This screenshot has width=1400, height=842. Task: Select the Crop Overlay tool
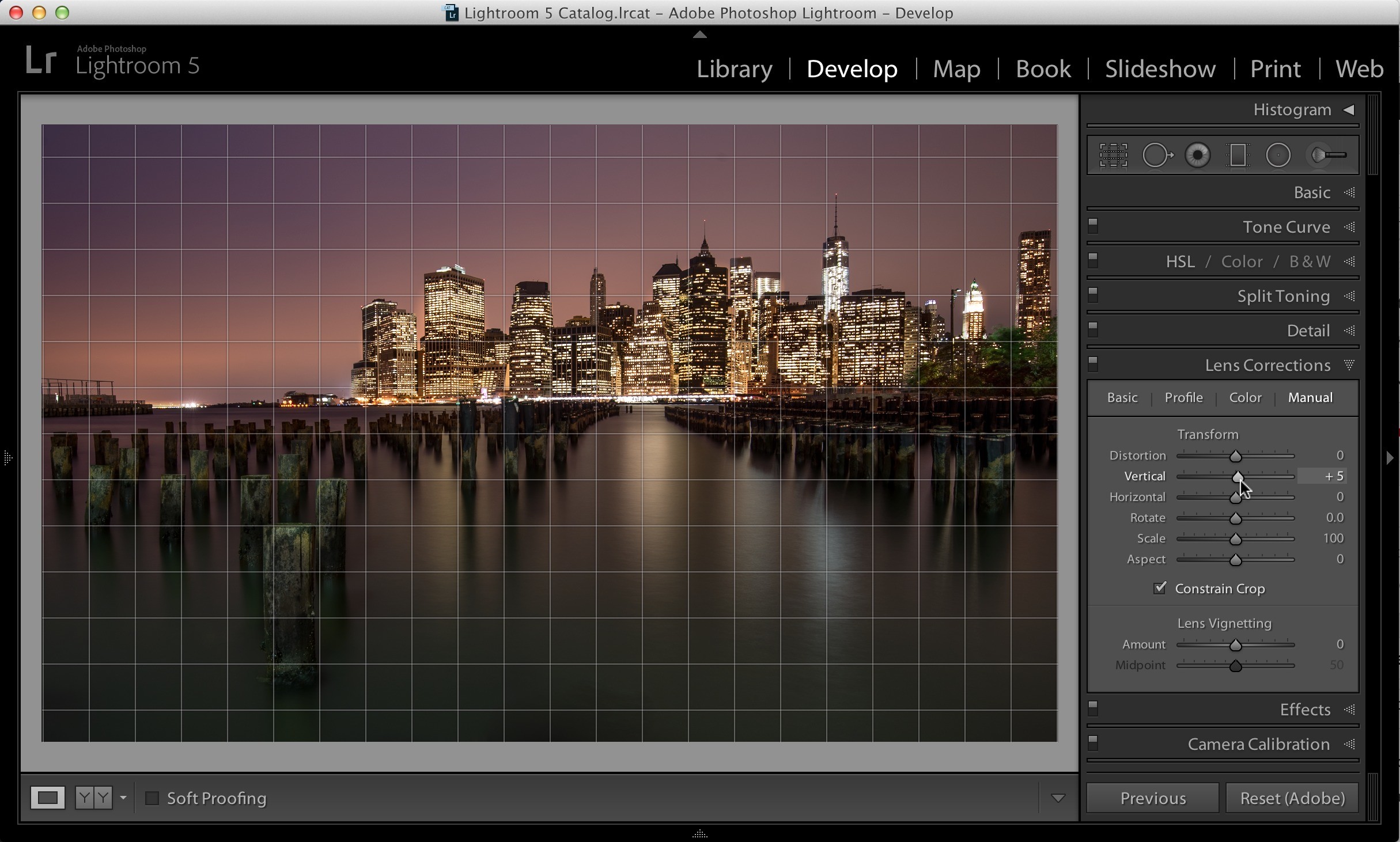tap(1113, 155)
